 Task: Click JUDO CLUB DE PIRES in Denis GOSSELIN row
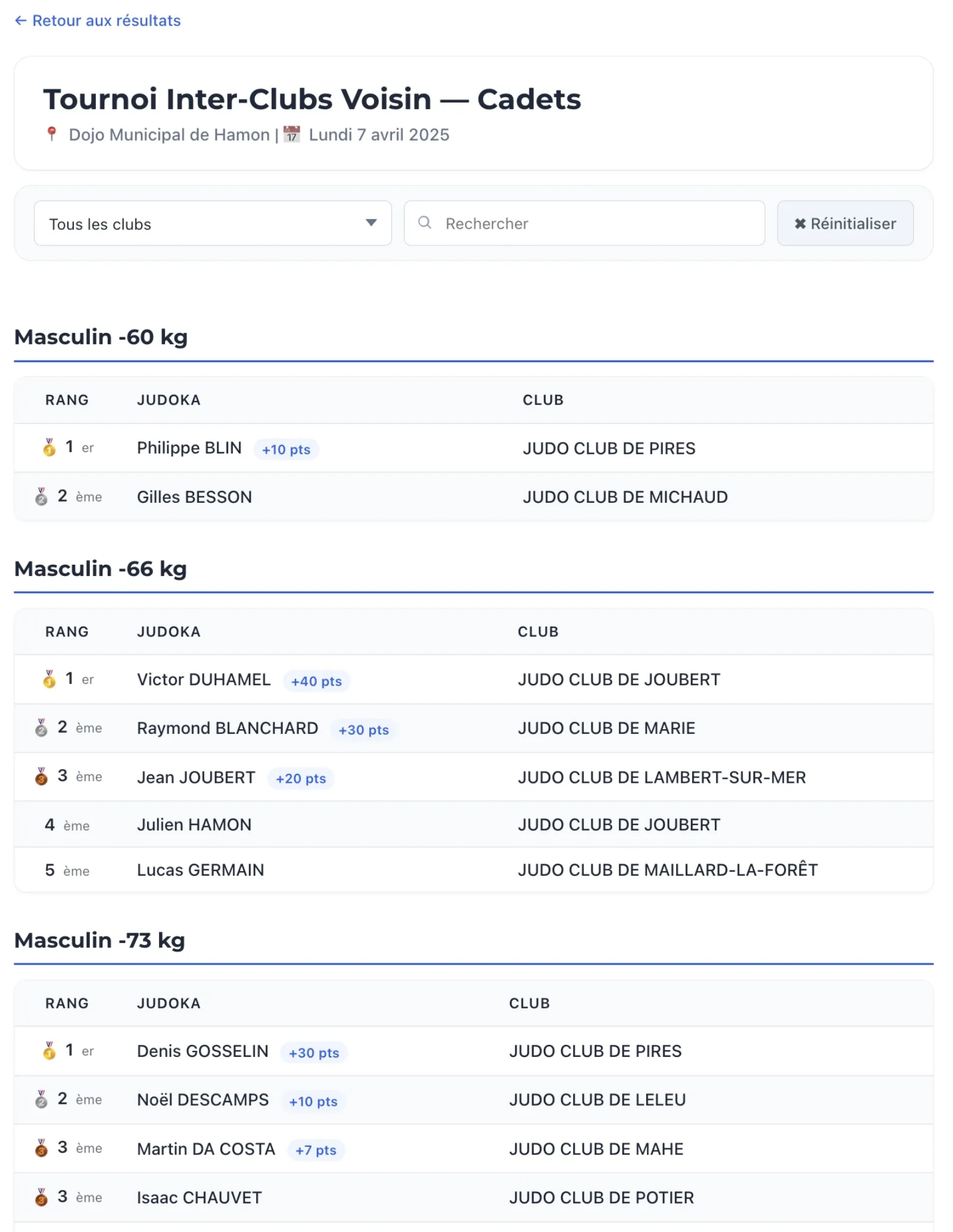595,1051
